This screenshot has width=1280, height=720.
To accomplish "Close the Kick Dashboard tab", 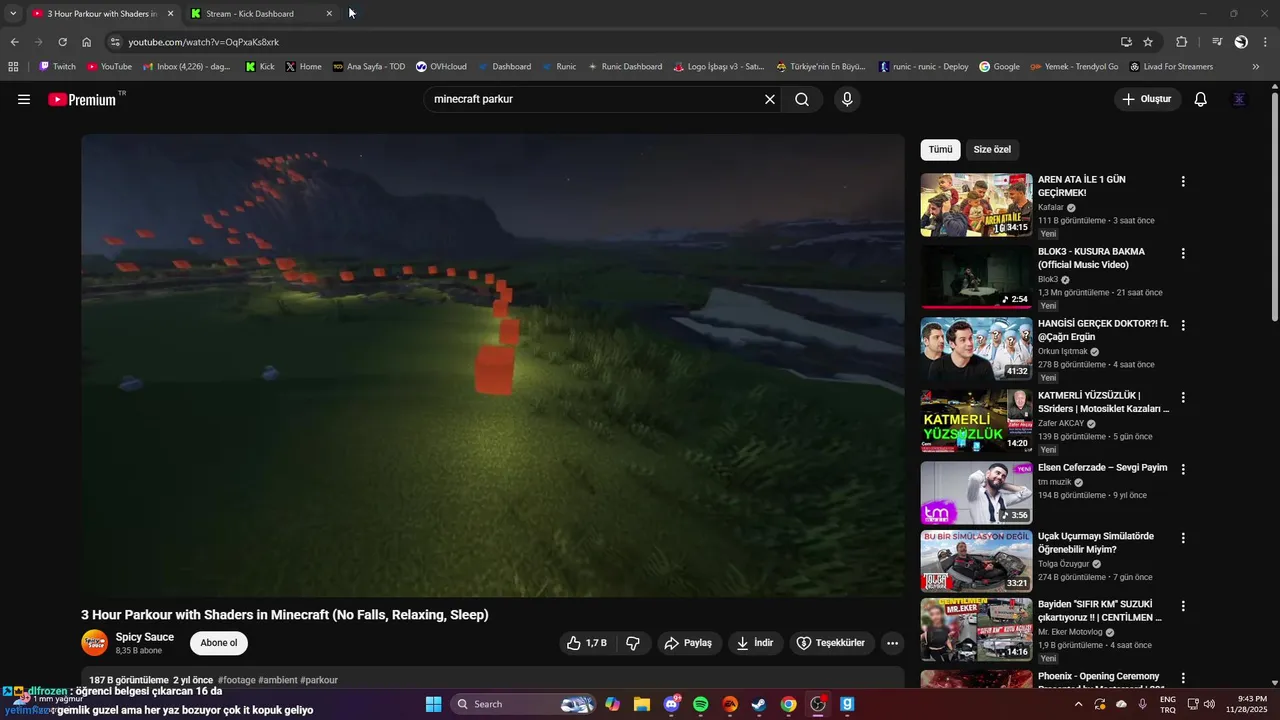I will point(329,14).
